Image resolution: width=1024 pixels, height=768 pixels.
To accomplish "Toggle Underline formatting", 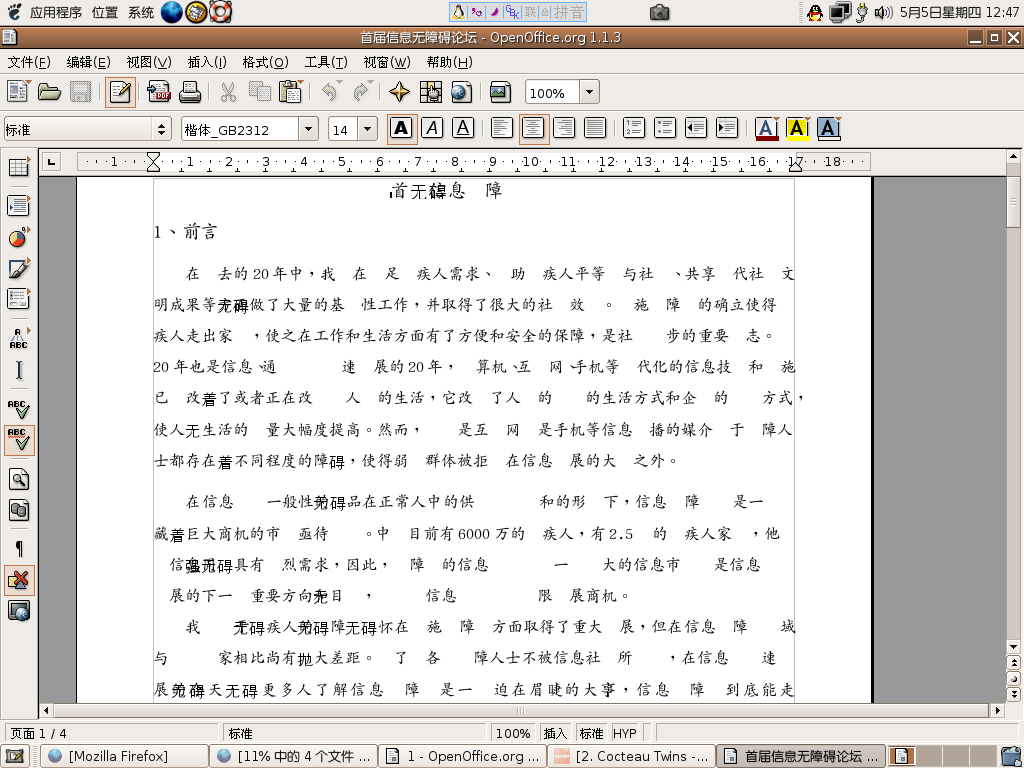I will click(x=463, y=129).
